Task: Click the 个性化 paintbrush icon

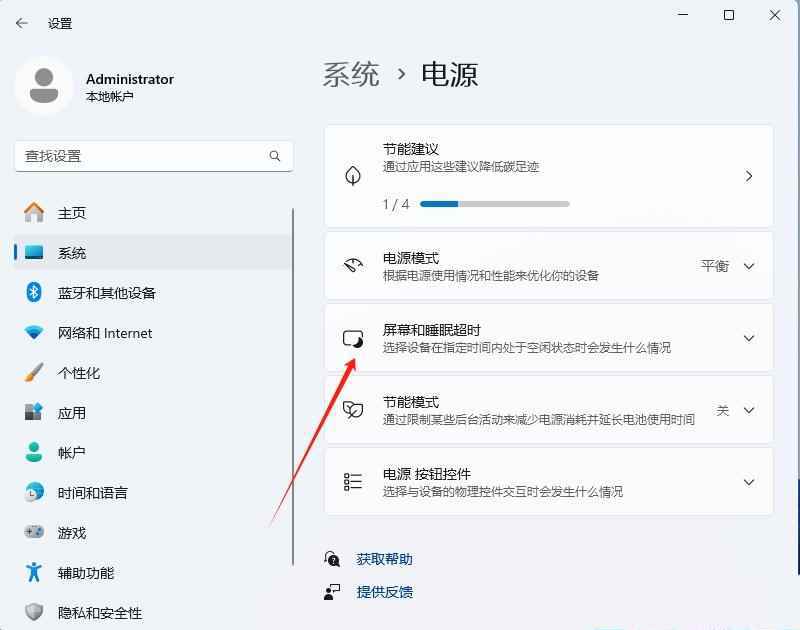Action: click(x=34, y=372)
